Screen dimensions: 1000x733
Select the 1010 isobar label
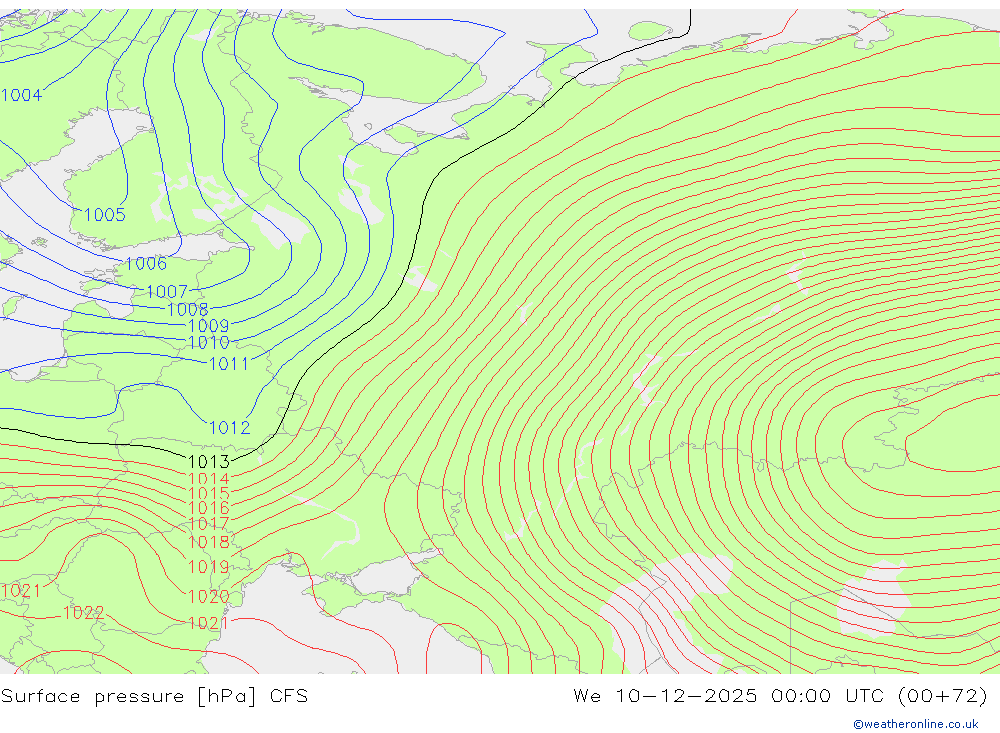pyautogui.click(x=209, y=343)
